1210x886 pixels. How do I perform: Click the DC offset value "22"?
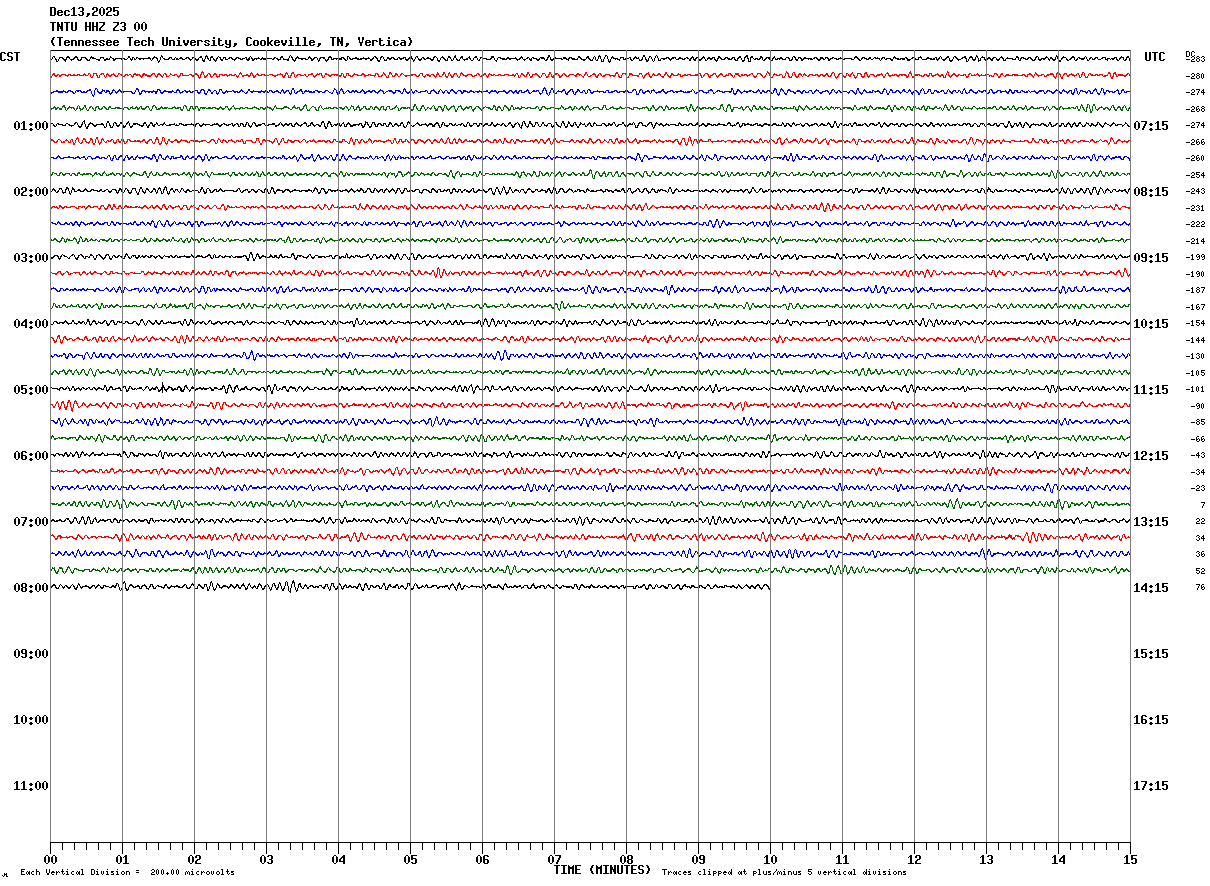(x=1200, y=522)
